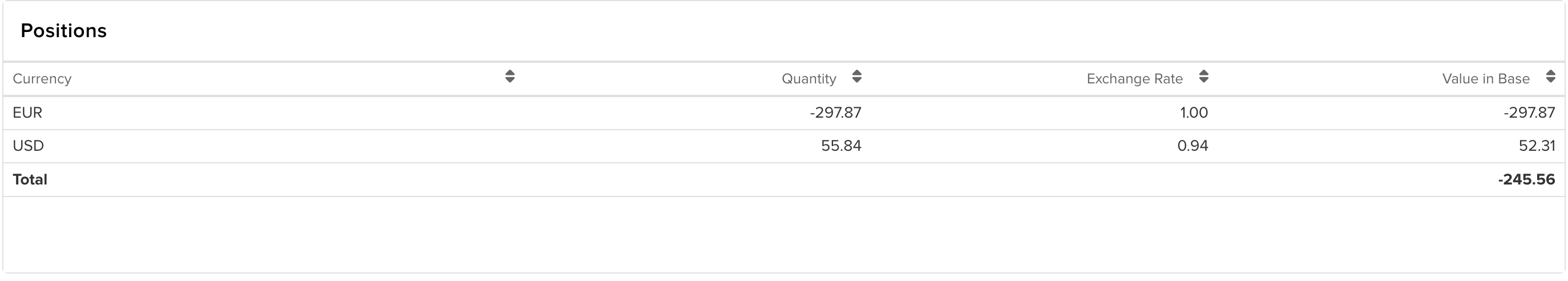Select the USD currency cell
Screen dimensions: 1568x281
(x=28, y=146)
